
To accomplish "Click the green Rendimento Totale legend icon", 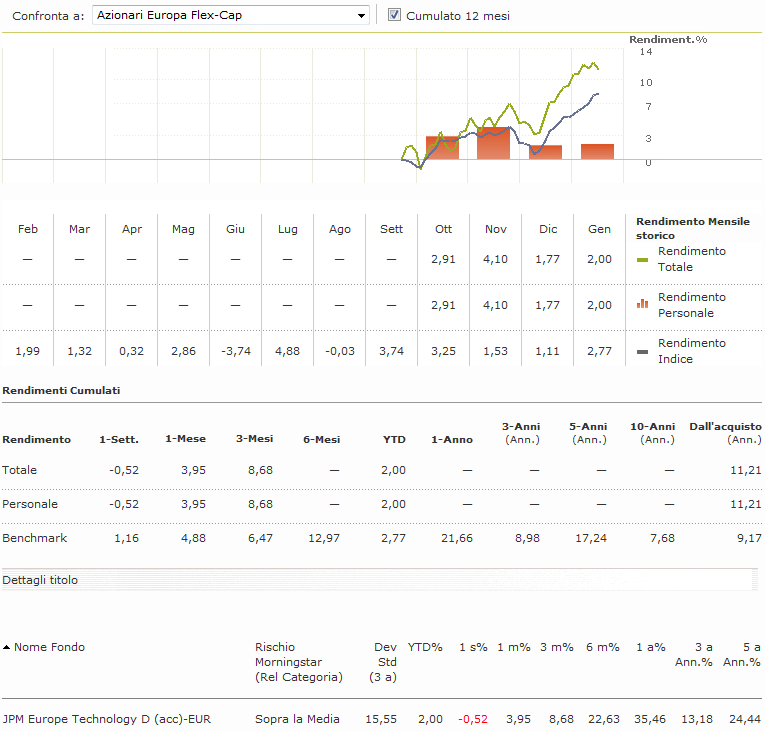I will (642, 260).
